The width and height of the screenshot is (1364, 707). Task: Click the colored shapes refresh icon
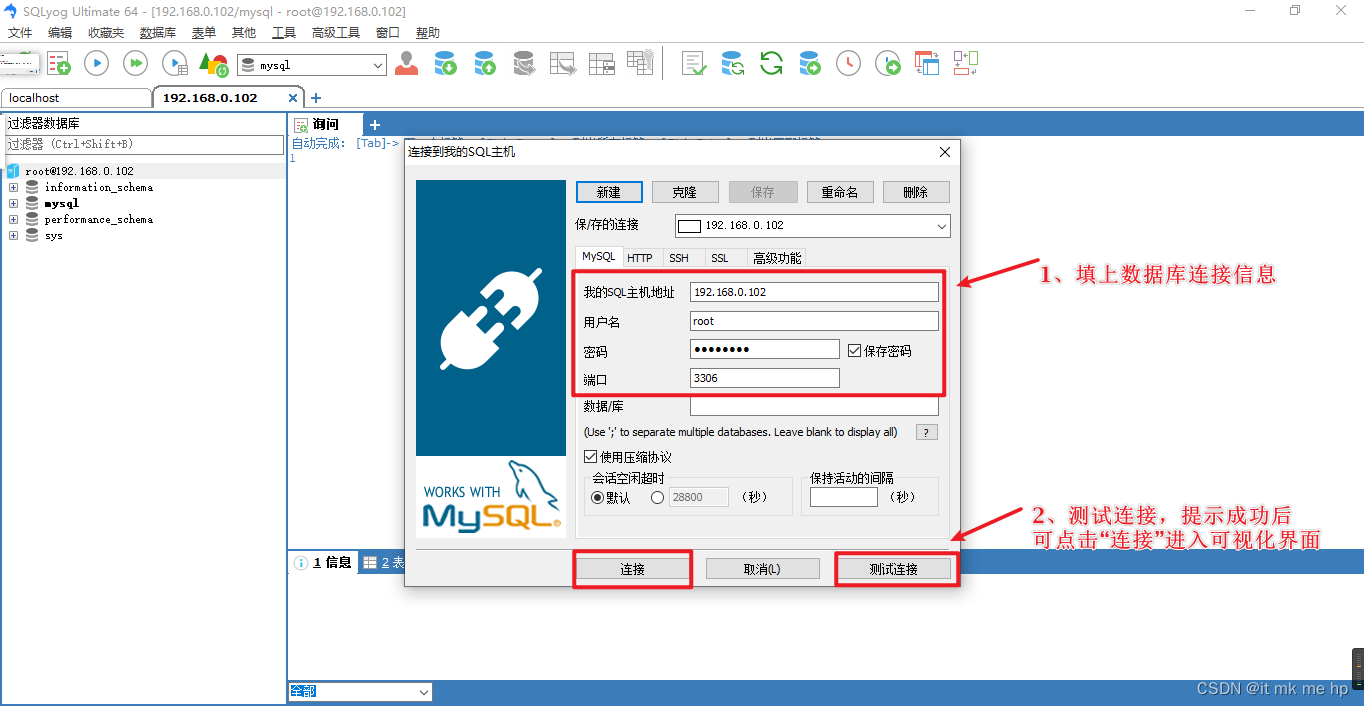coord(213,64)
